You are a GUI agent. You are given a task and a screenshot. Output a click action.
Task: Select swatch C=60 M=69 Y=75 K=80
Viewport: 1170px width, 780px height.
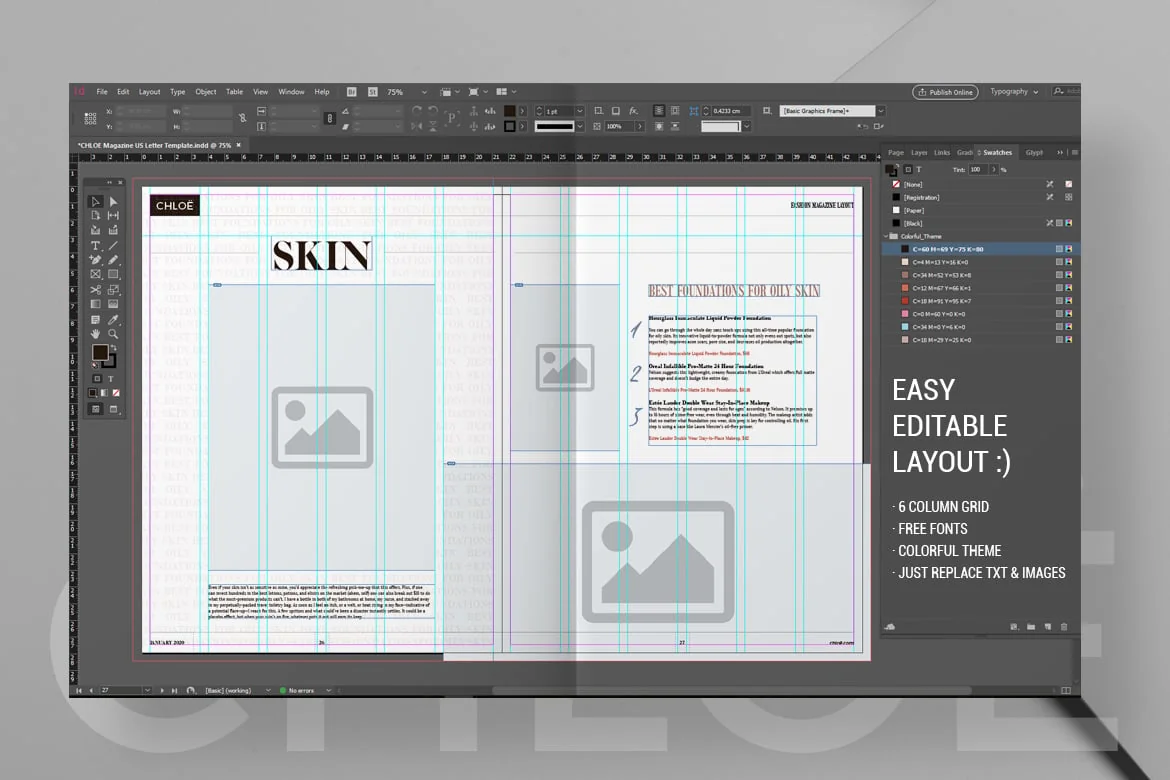click(981, 249)
